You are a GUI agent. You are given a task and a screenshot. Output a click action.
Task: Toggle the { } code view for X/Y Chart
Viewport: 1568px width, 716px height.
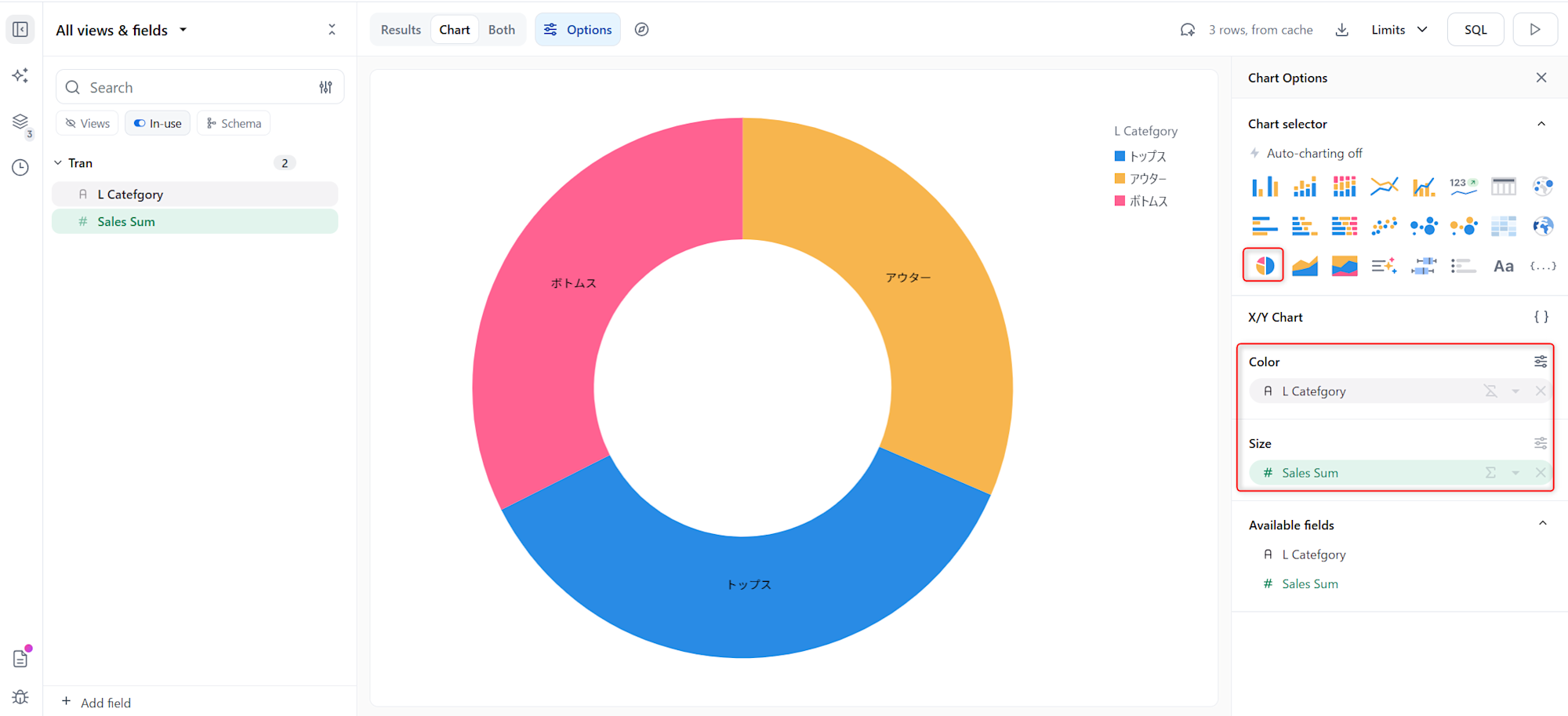tap(1541, 317)
